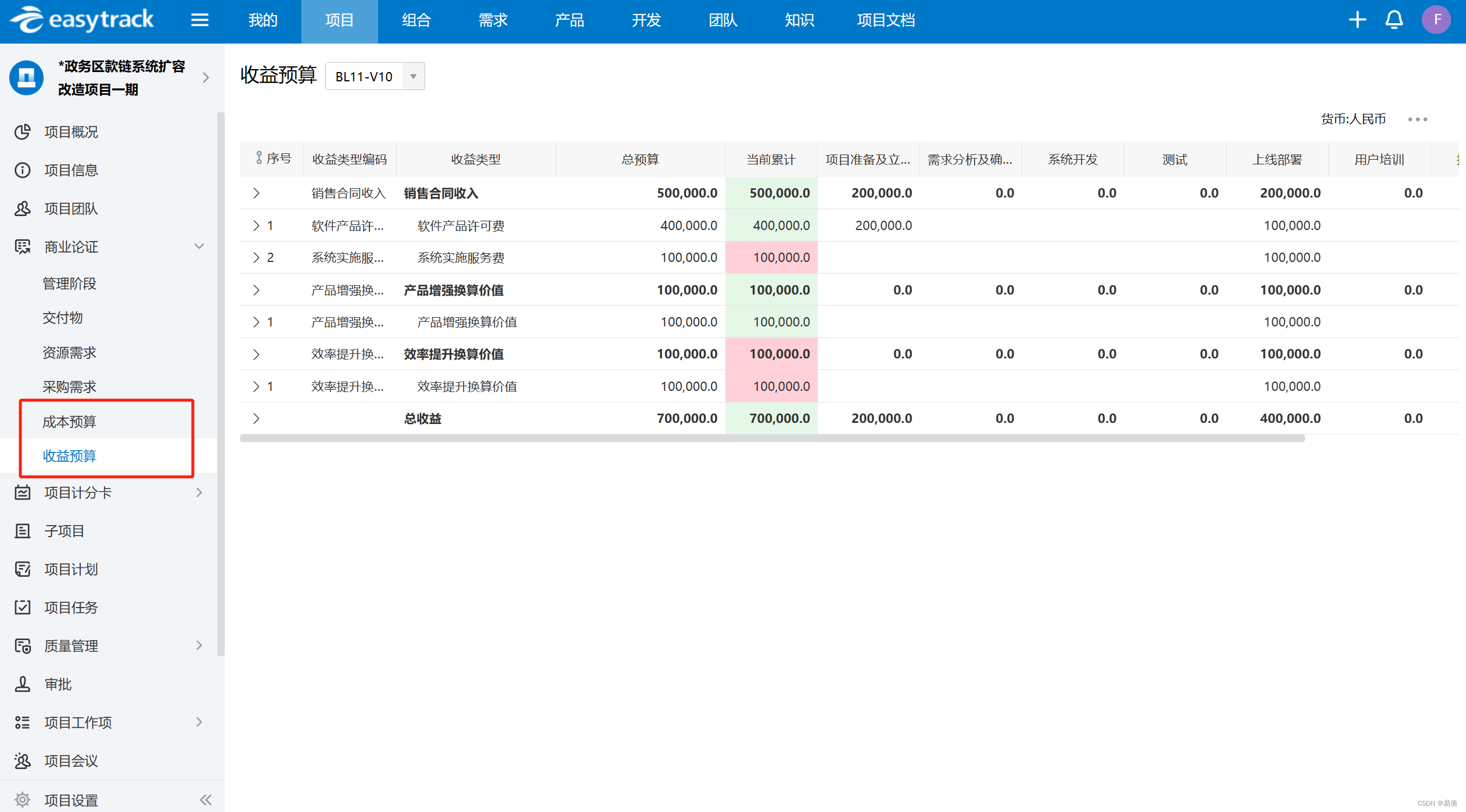Toggle the hamburger menu icon
This screenshot has width=1466, height=812.
pyautogui.click(x=200, y=20)
